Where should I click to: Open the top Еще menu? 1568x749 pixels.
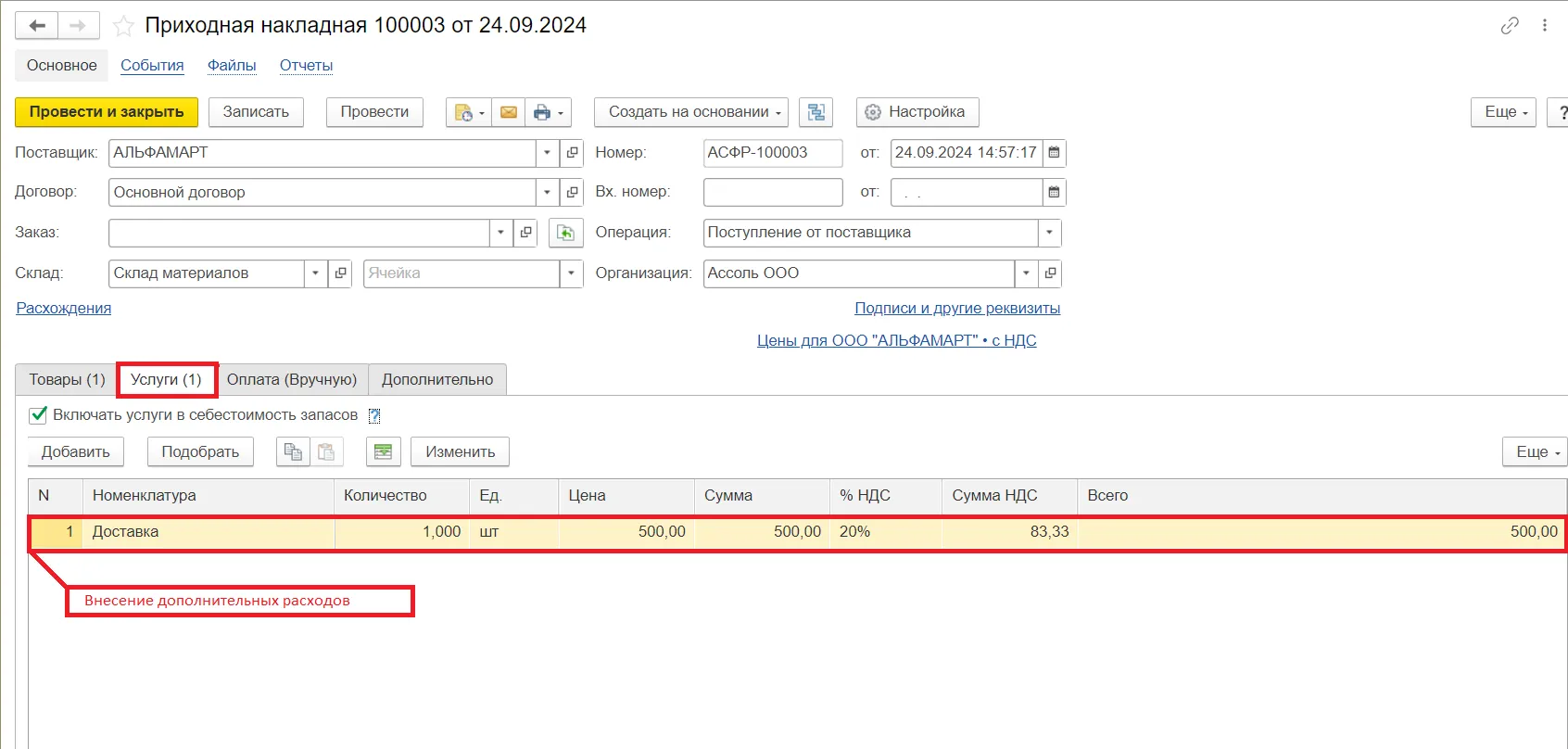(1504, 112)
